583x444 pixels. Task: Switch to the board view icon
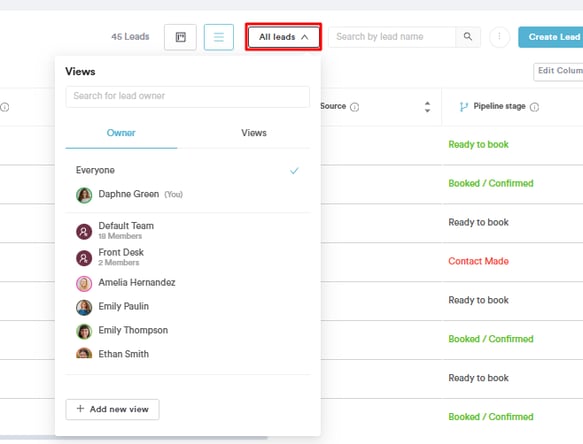(x=180, y=37)
